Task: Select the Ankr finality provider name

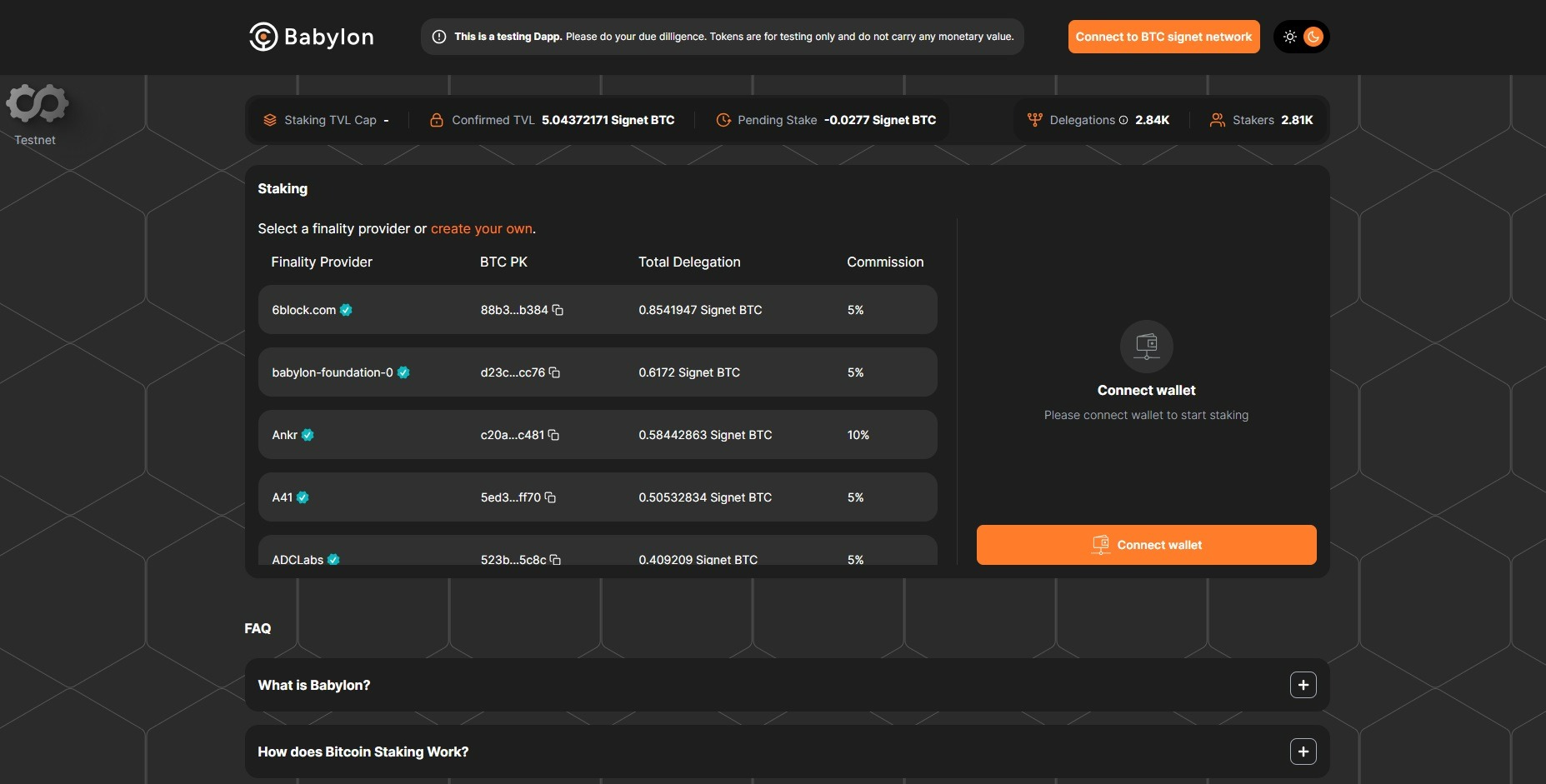Action: tap(285, 435)
